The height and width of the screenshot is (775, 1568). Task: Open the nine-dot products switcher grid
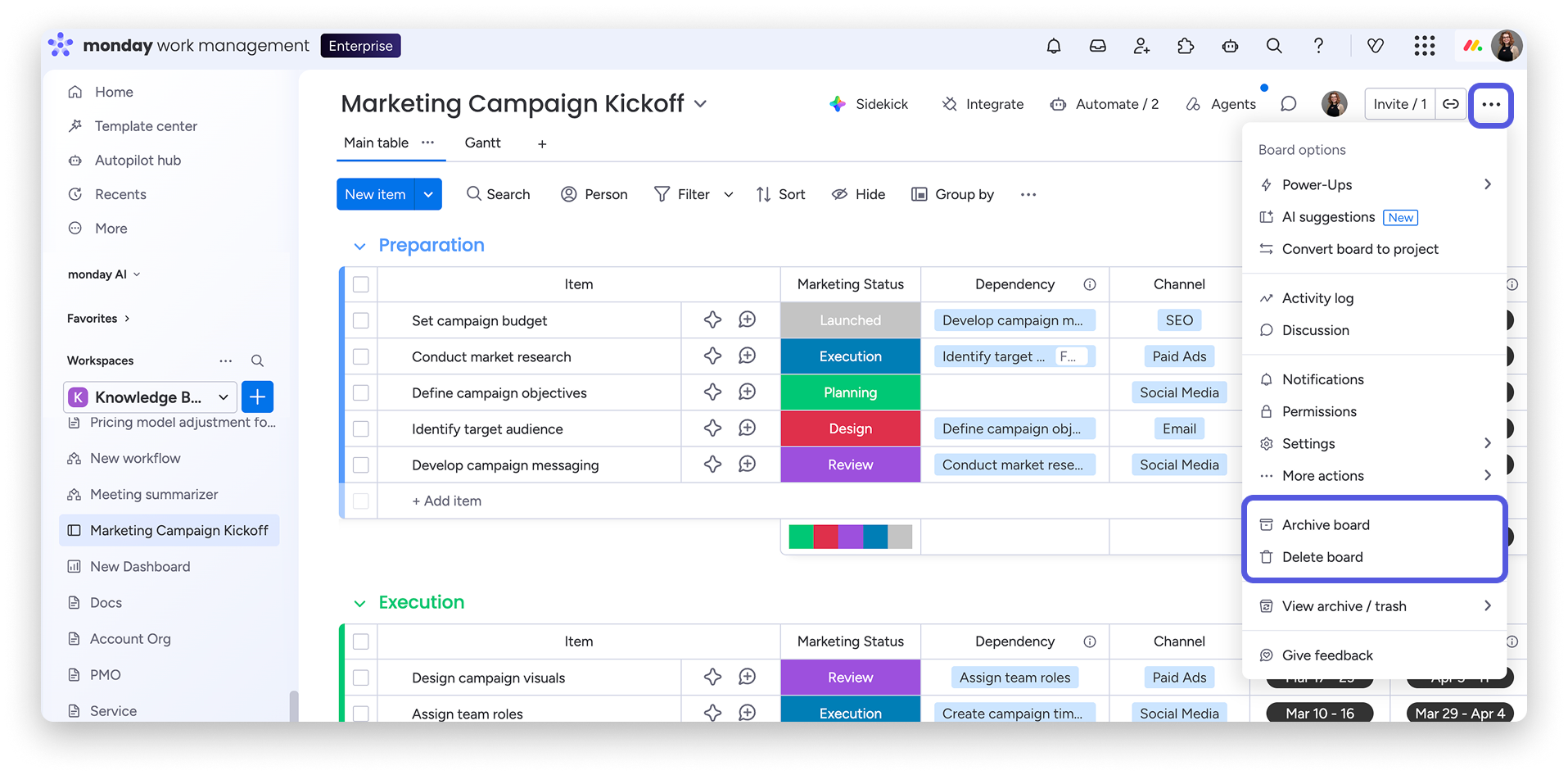click(x=1425, y=46)
